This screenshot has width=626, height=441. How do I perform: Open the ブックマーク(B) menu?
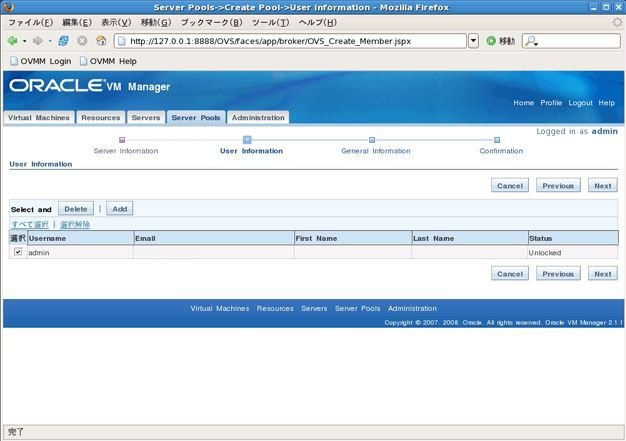tap(211, 22)
